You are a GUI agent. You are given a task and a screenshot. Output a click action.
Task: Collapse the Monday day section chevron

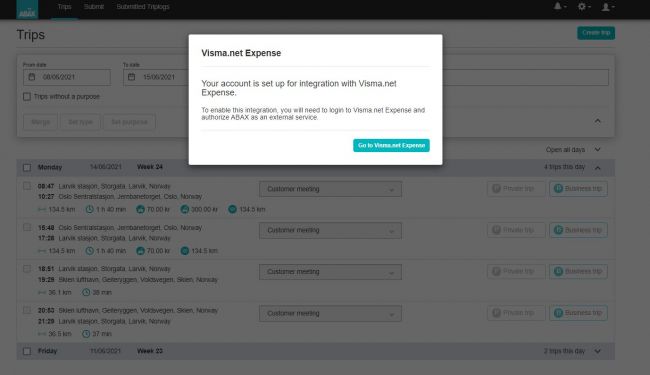pos(598,167)
